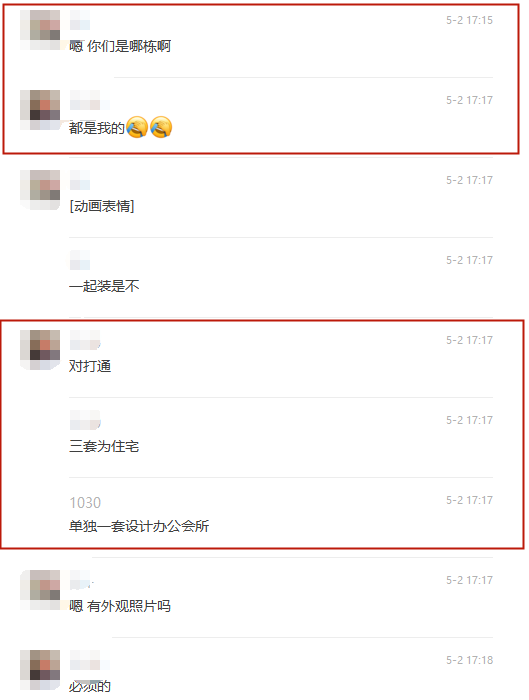The height and width of the screenshot is (700, 529).
Task: Click the sender name '1030'
Action: (85, 503)
